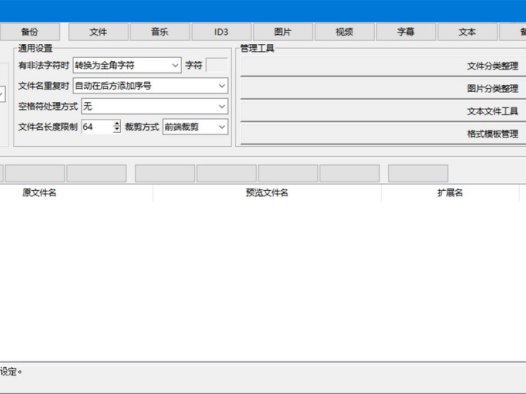
Task: Click the 字符 input box
Action: point(217,65)
